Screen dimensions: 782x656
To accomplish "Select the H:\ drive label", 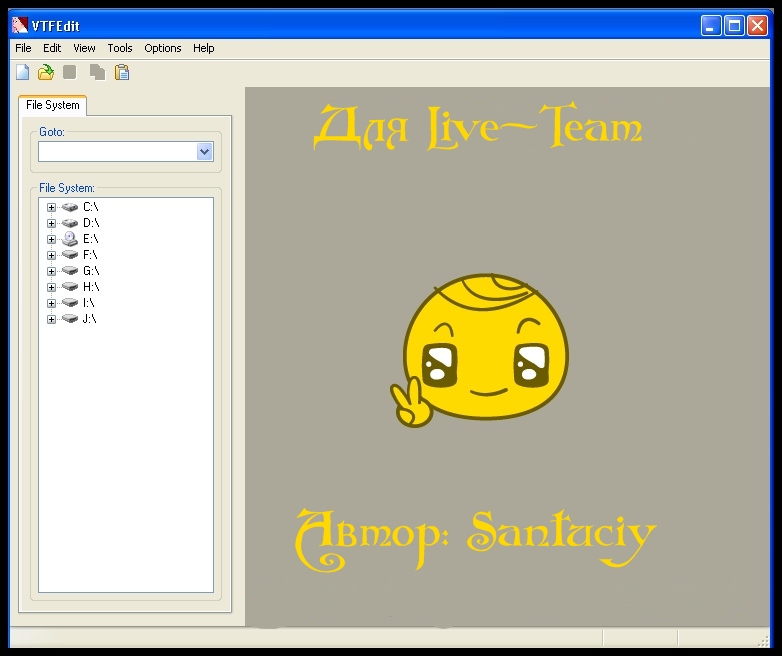I will pos(91,287).
